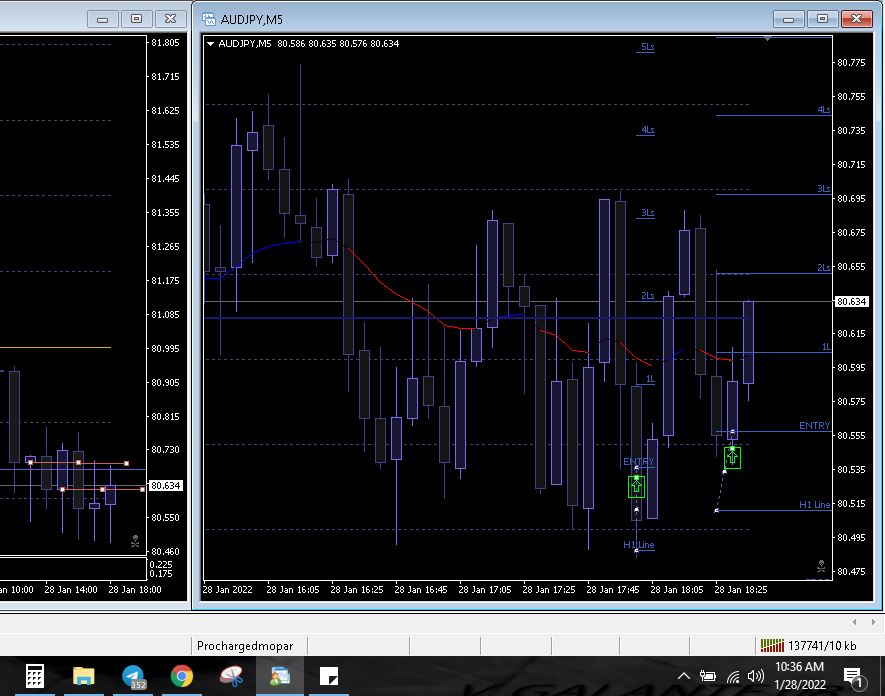Click the MetaTrader taskbar icon

click(280, 676)
